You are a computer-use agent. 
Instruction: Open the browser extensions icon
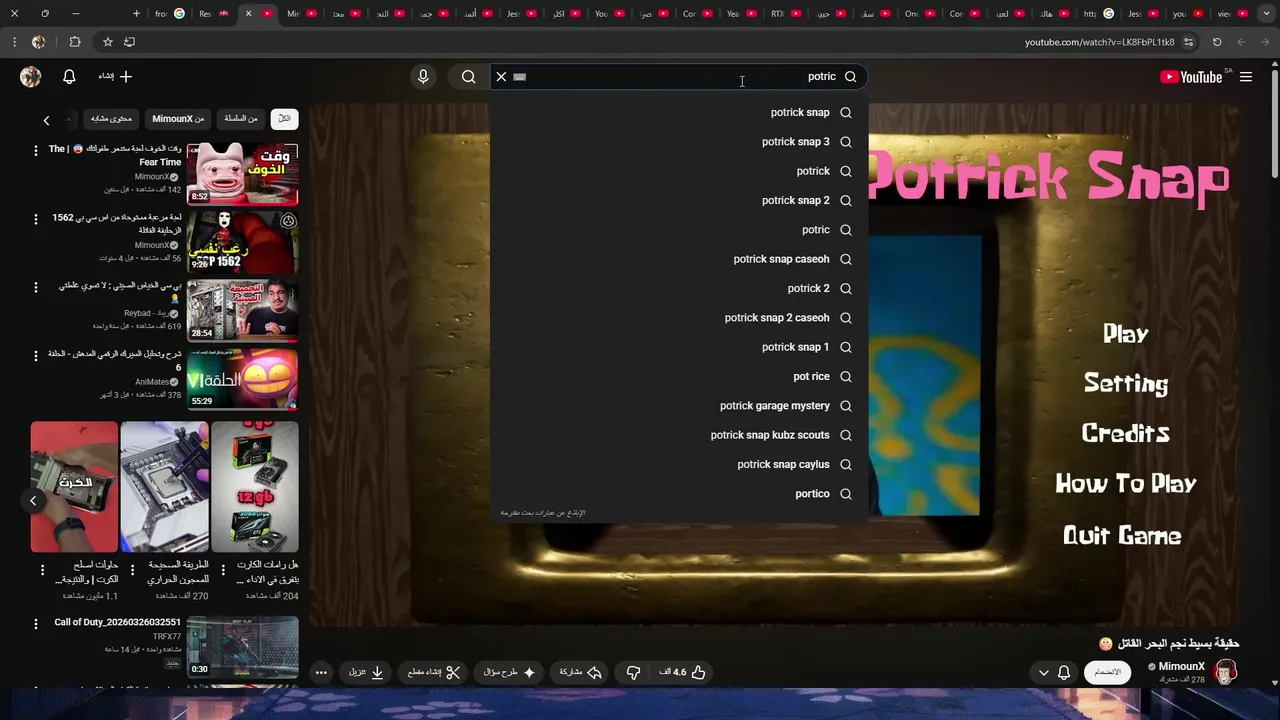pos(75,42)
